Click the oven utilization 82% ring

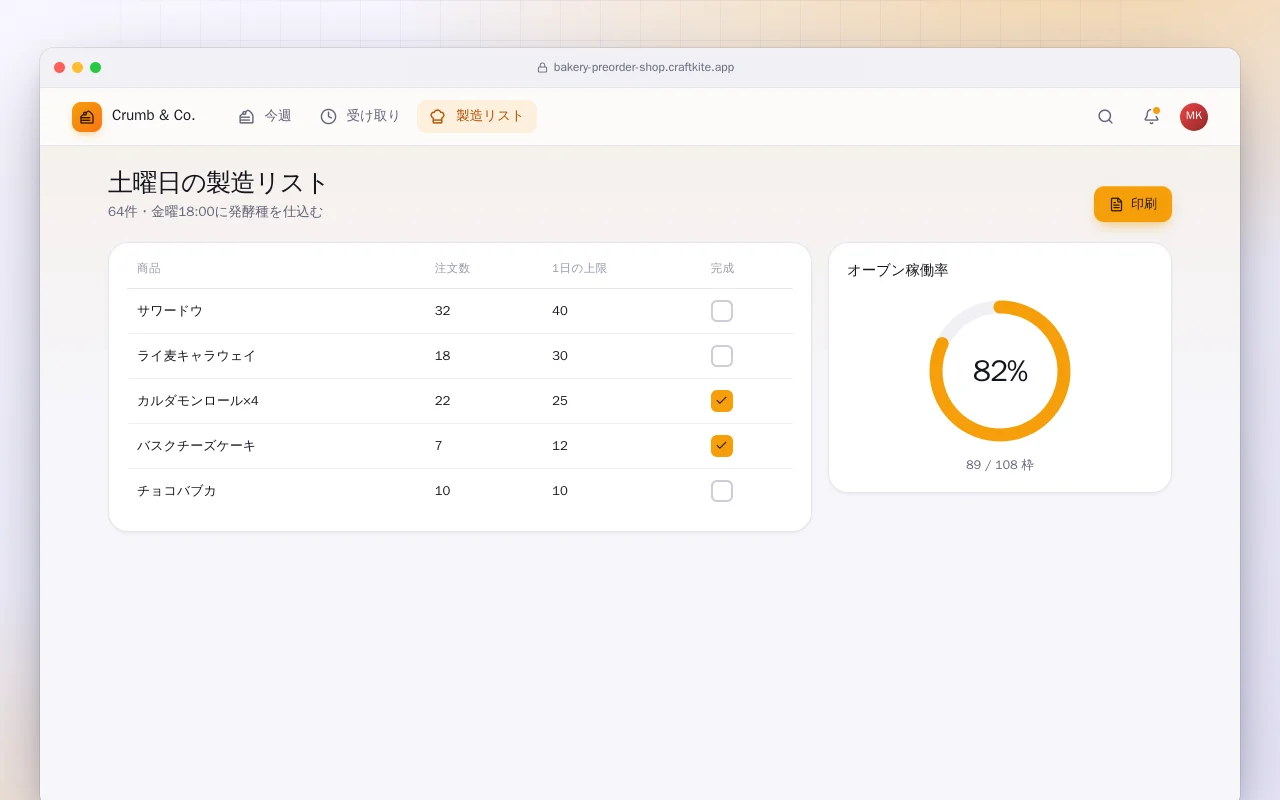pyautogui.click(x=1000, y=371)
